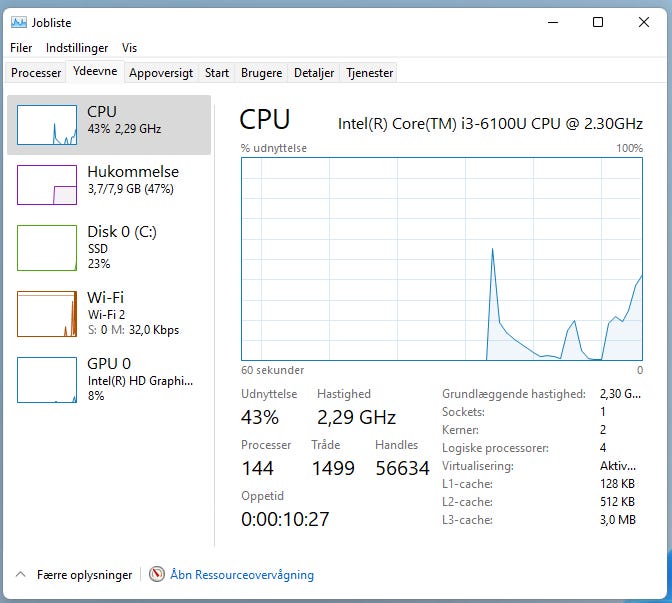Close the Jobliste window
This screenshot has height=603, width=672.
[644, 22]
